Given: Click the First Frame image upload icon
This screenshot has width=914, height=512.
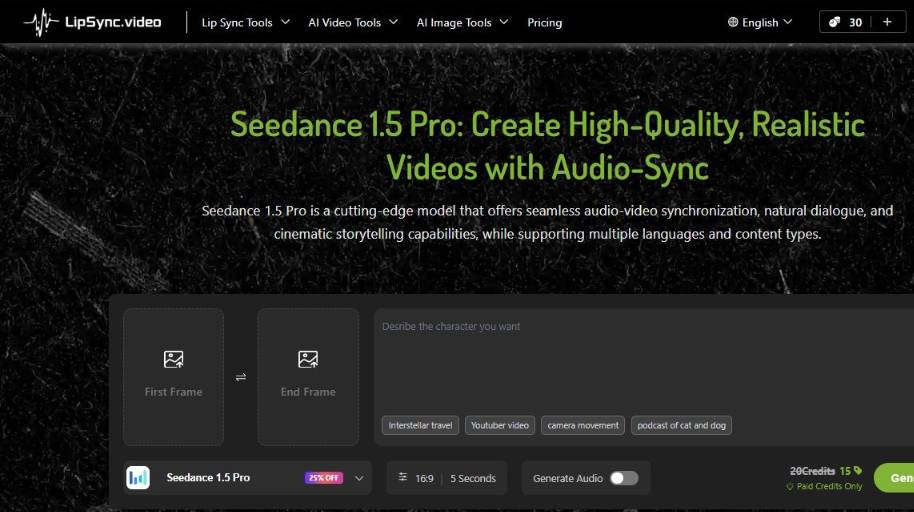Looking at the screenshot, I should pos(173,359).
